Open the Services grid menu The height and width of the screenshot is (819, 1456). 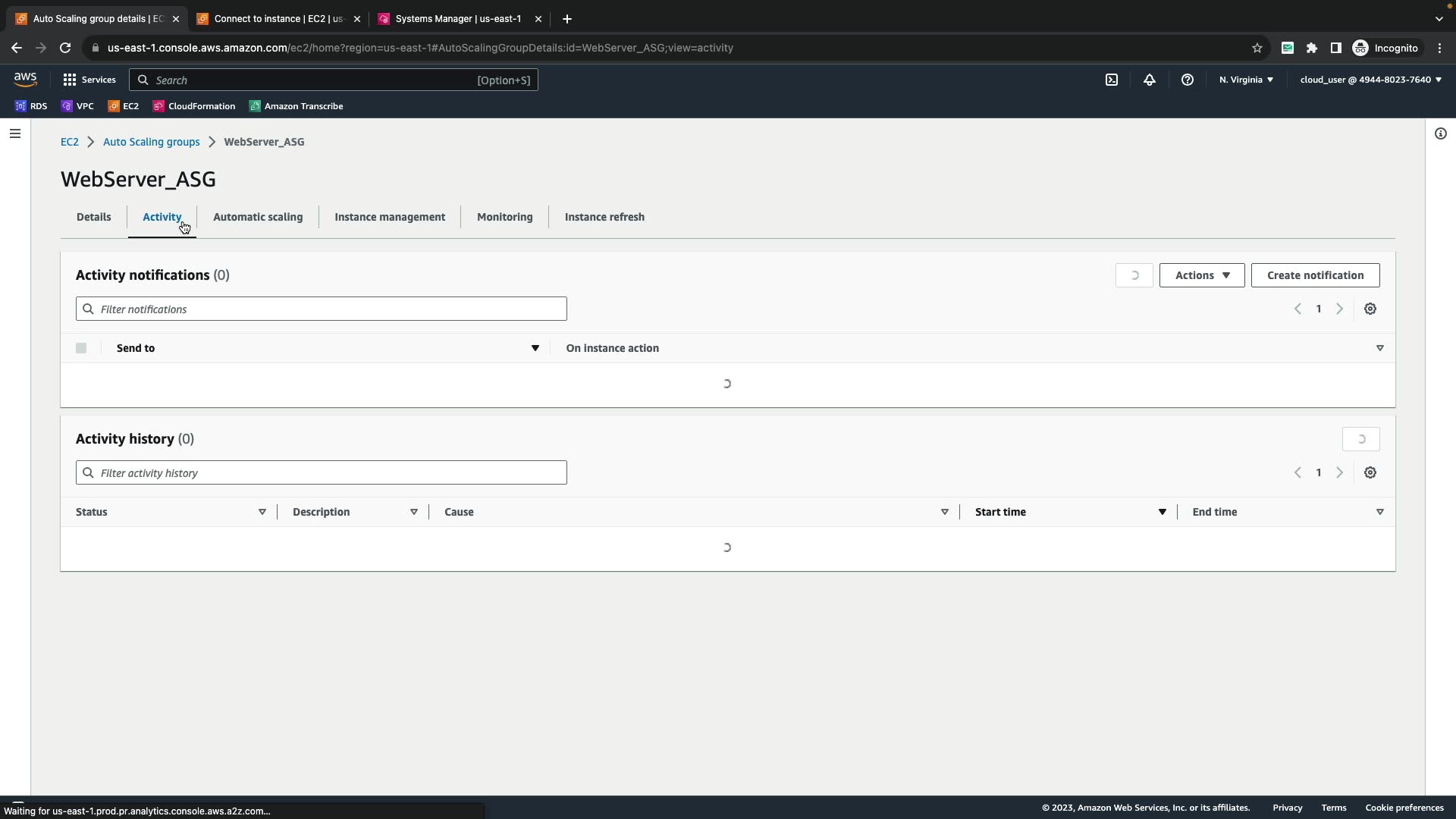tap(89, 80)
